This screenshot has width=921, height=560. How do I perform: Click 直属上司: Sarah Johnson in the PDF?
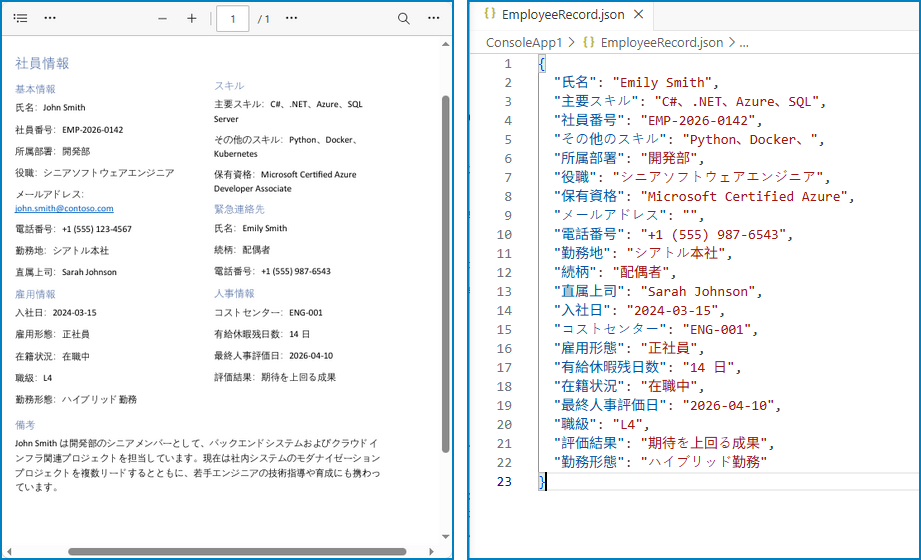pyautogui.click(x=66, y=272)
